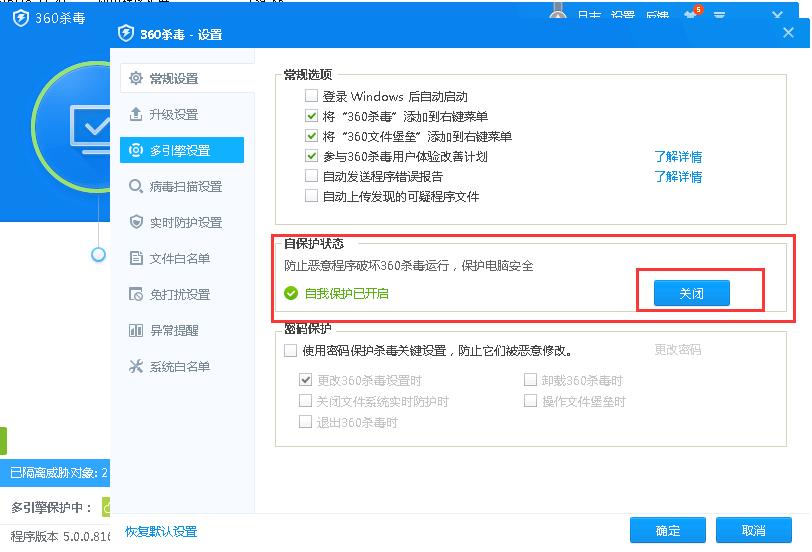Image resolution: width=812 pixels, height=552 pixels.
Task: Uncheck 将“360文件堡垒”添加到右键菜单
Action: pyautogui.click(x=311, y=136)
